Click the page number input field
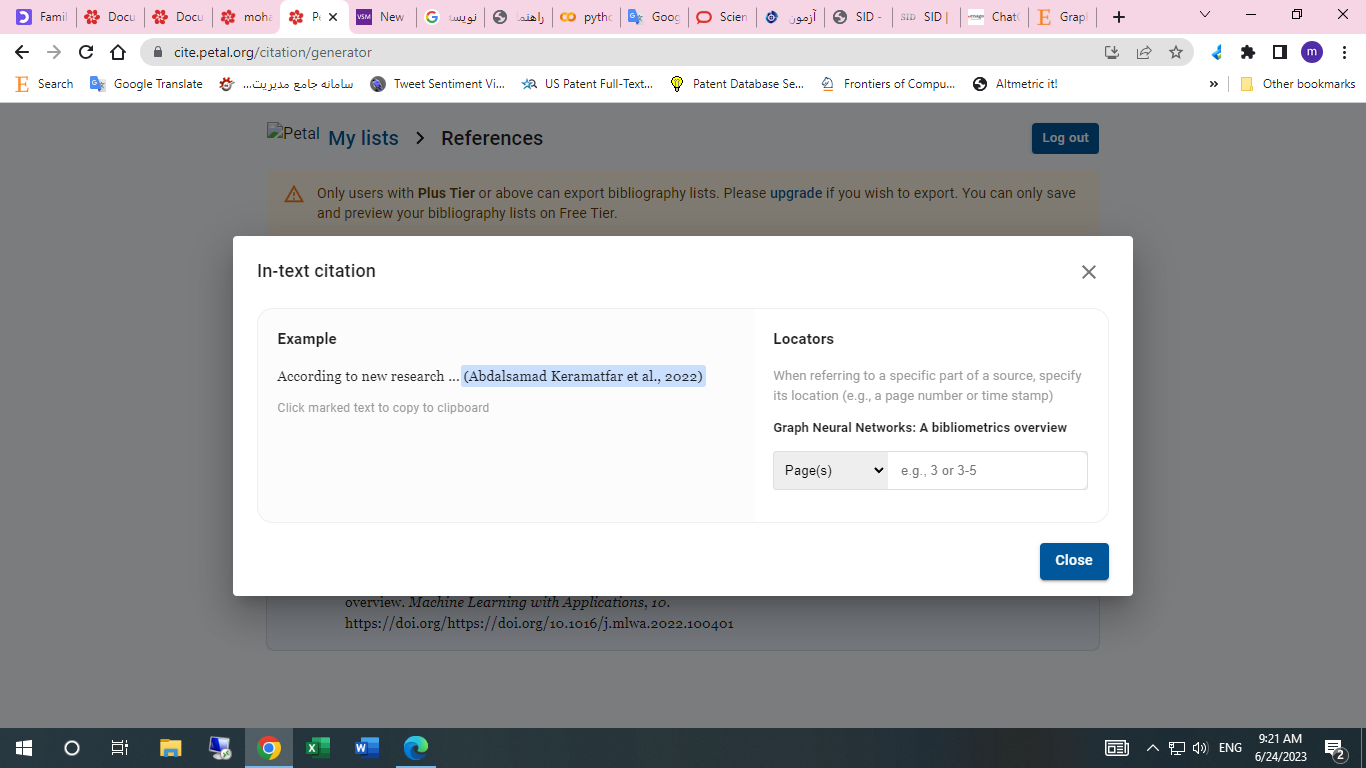 coord(987,470)
